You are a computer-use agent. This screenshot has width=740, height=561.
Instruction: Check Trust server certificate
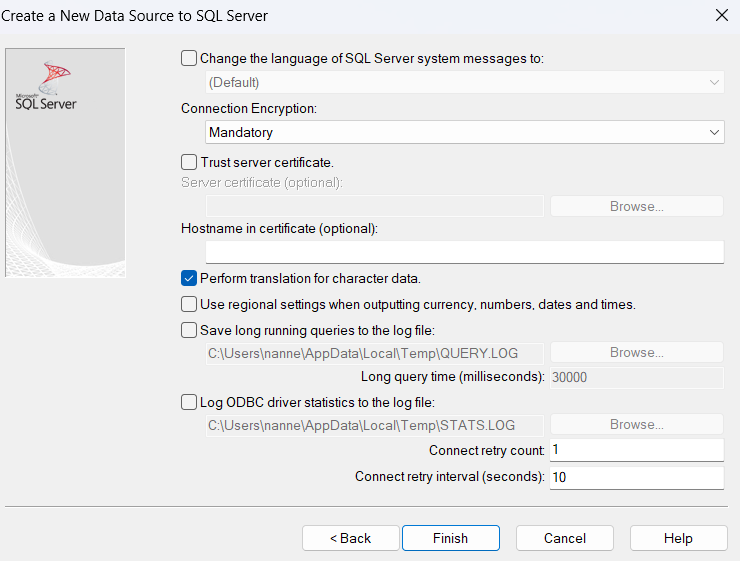(189, 162)
